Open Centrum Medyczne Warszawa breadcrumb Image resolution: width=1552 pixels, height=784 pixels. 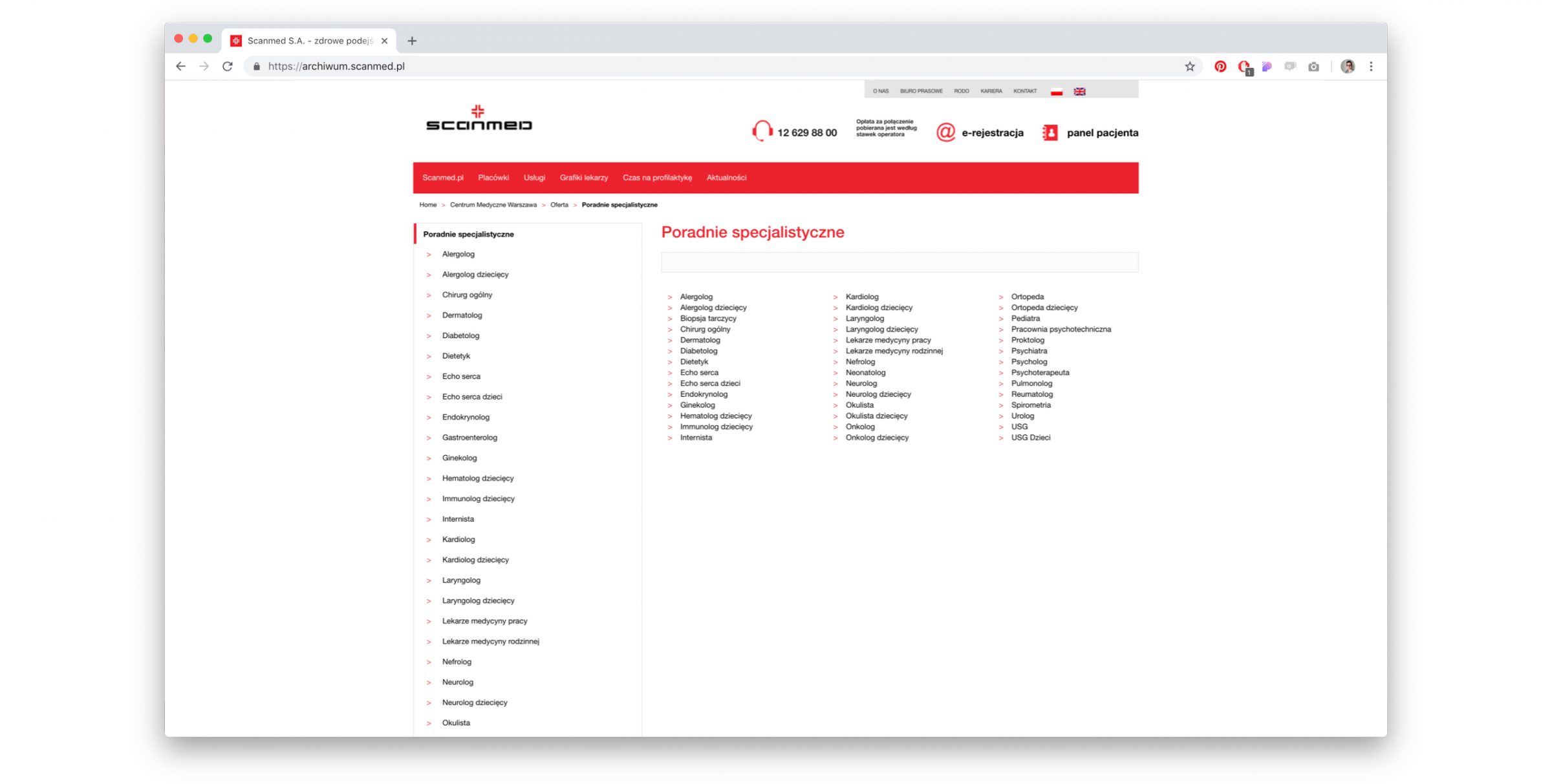[x=493, y=205]
